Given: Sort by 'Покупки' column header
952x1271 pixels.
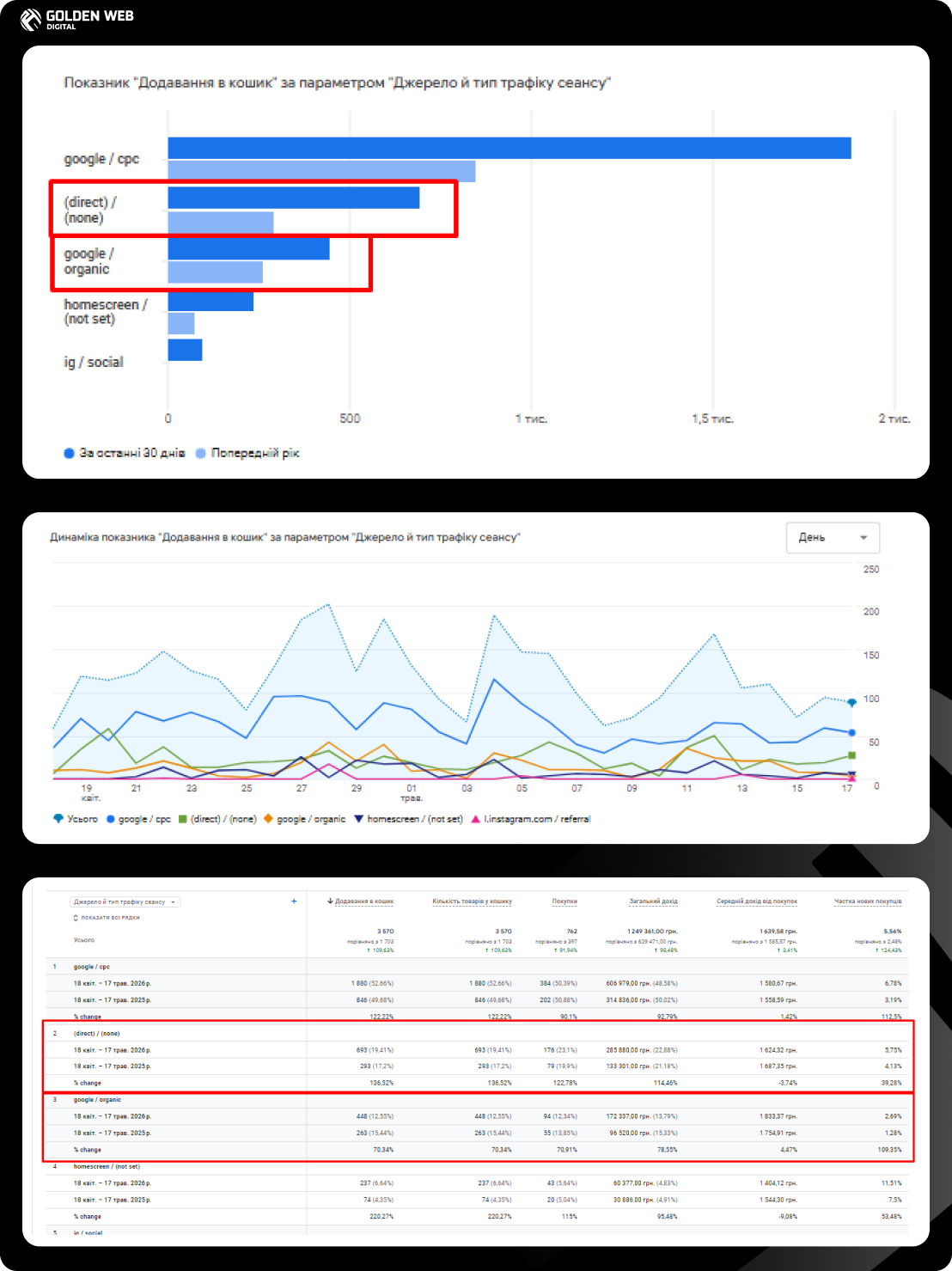Looking at the screenshot, I should 564,901.
